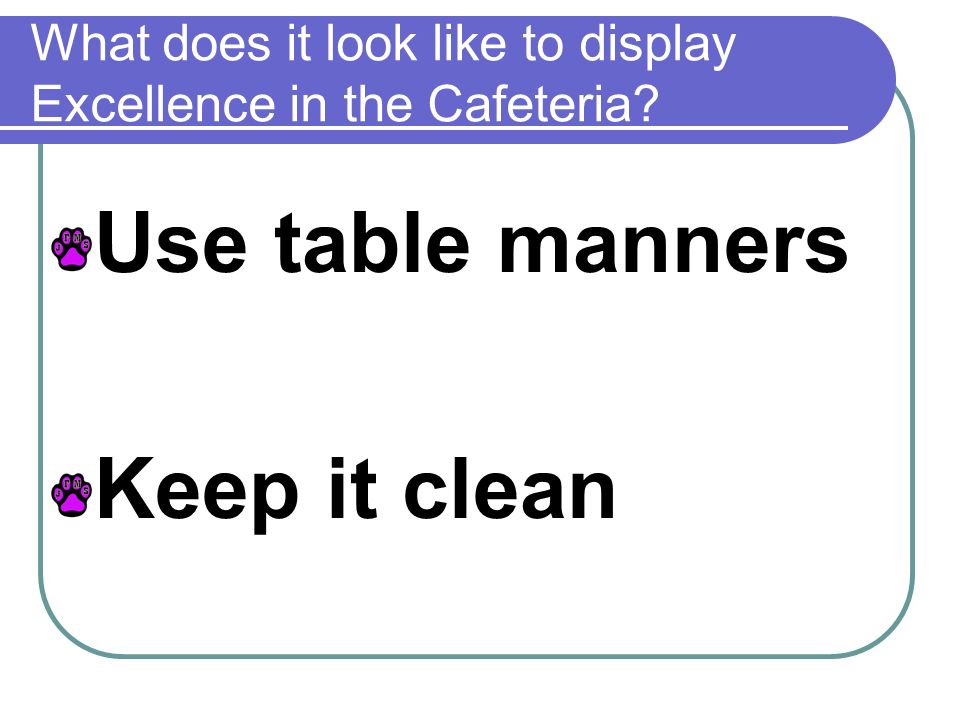Screen dimensions: 960x720
Task: Click the word look in the title
Action: pos(371,43)
